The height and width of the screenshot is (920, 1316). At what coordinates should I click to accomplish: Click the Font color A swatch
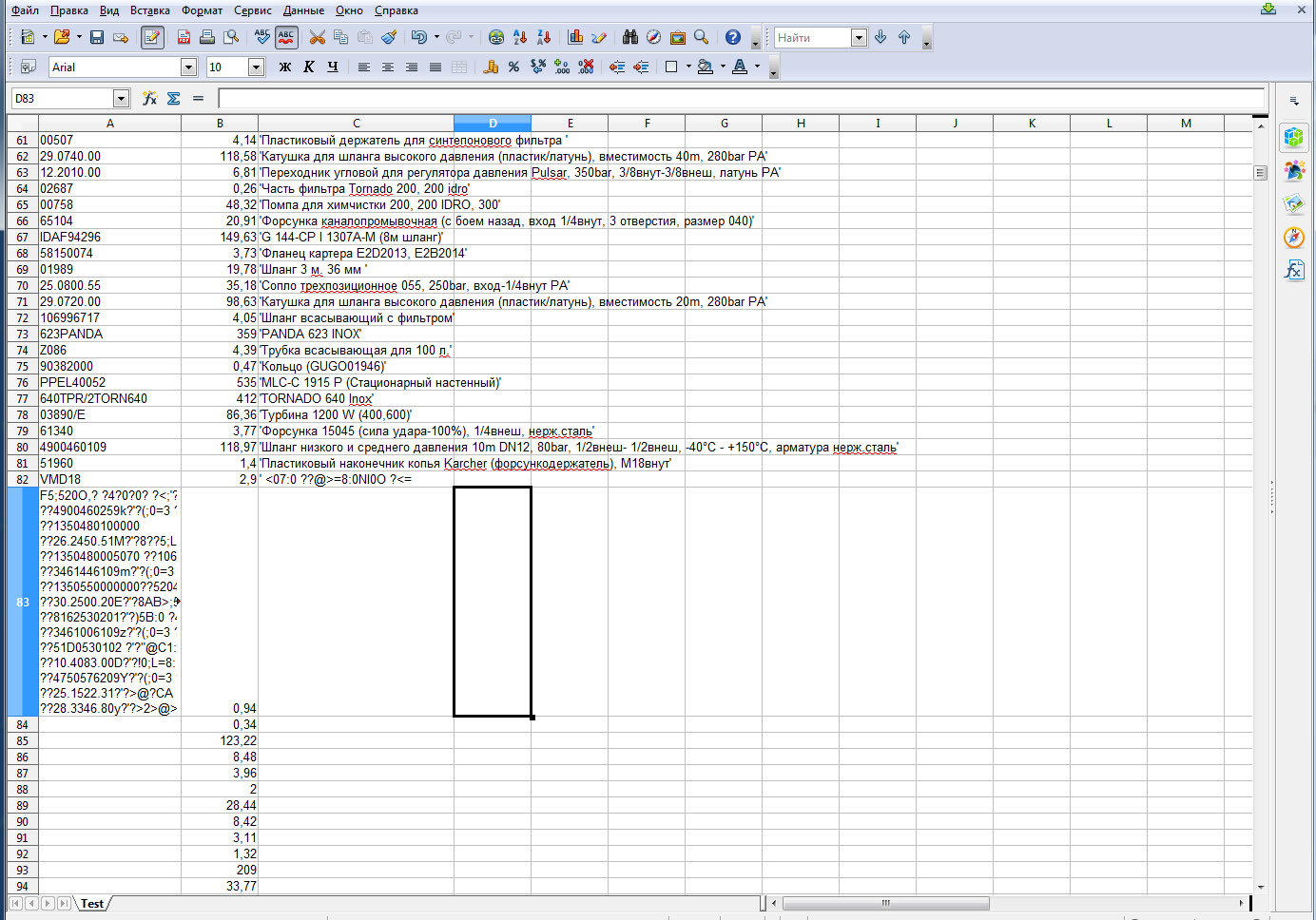click(x=740, y=67)
